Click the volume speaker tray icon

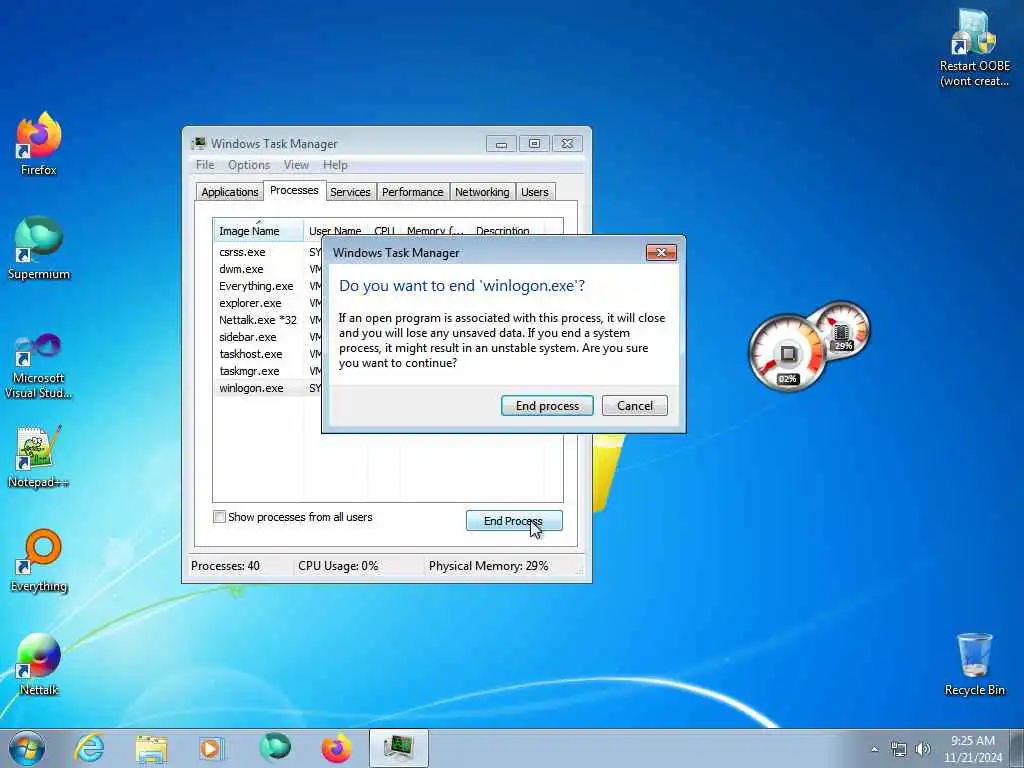922,749
